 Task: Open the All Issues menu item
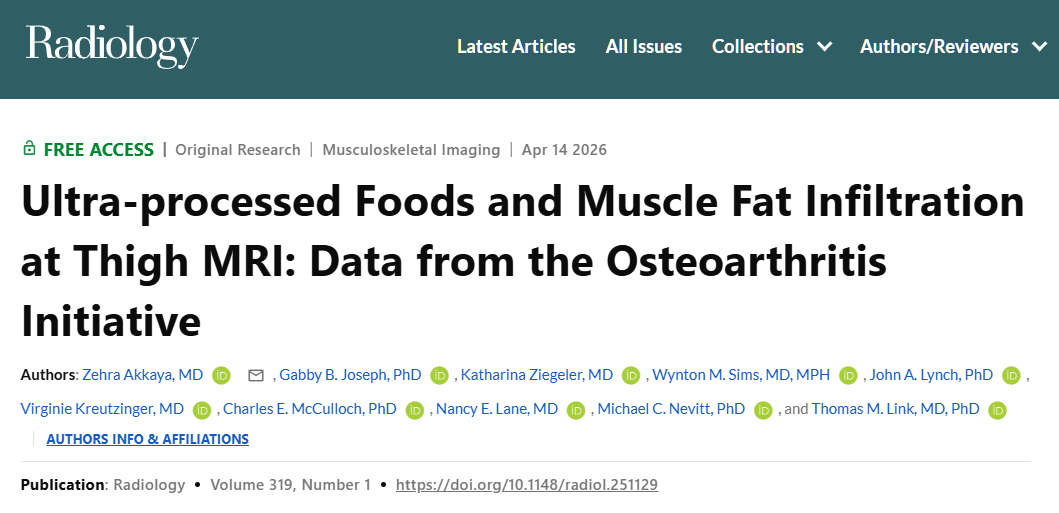pyautogui.click(x=644, y=46)
